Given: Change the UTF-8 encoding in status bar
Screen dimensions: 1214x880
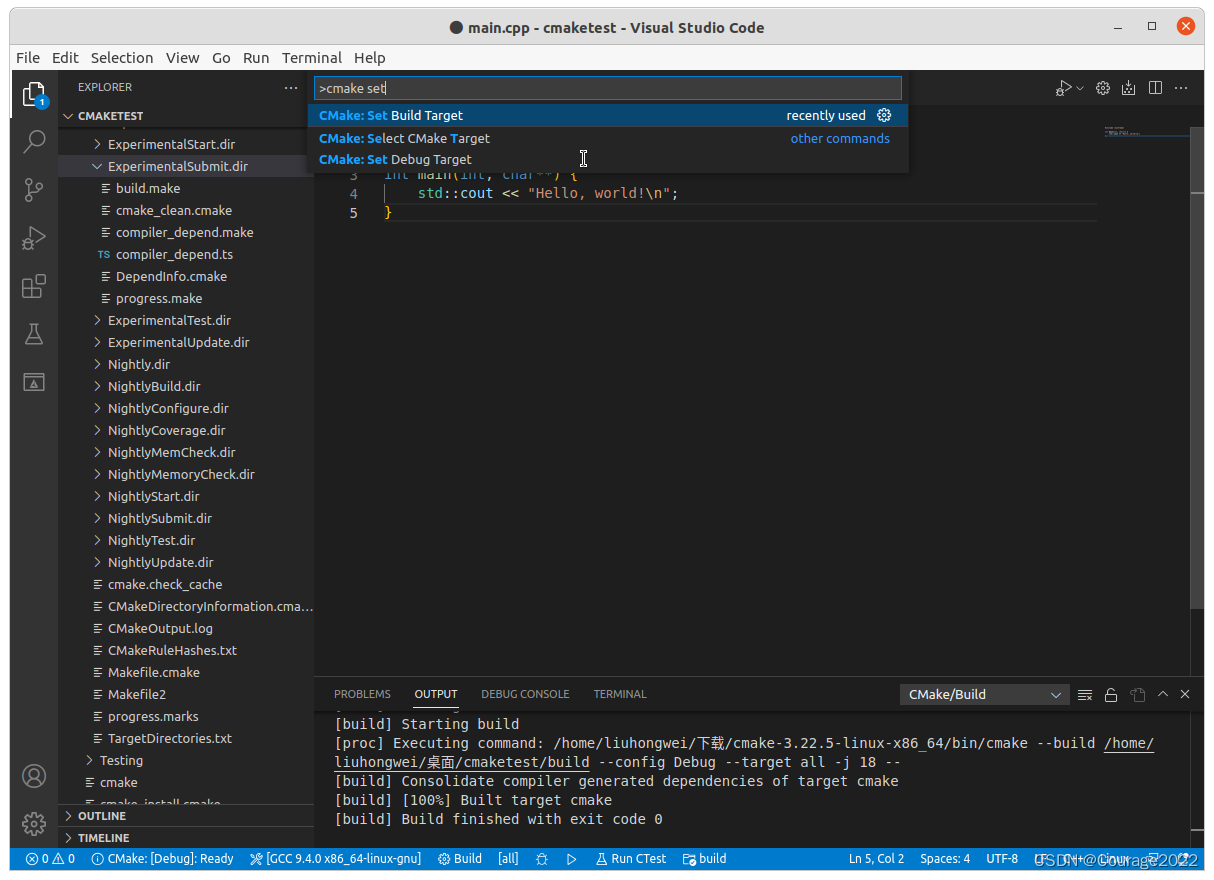Looking at the screenshot, I should [1002, 859].
